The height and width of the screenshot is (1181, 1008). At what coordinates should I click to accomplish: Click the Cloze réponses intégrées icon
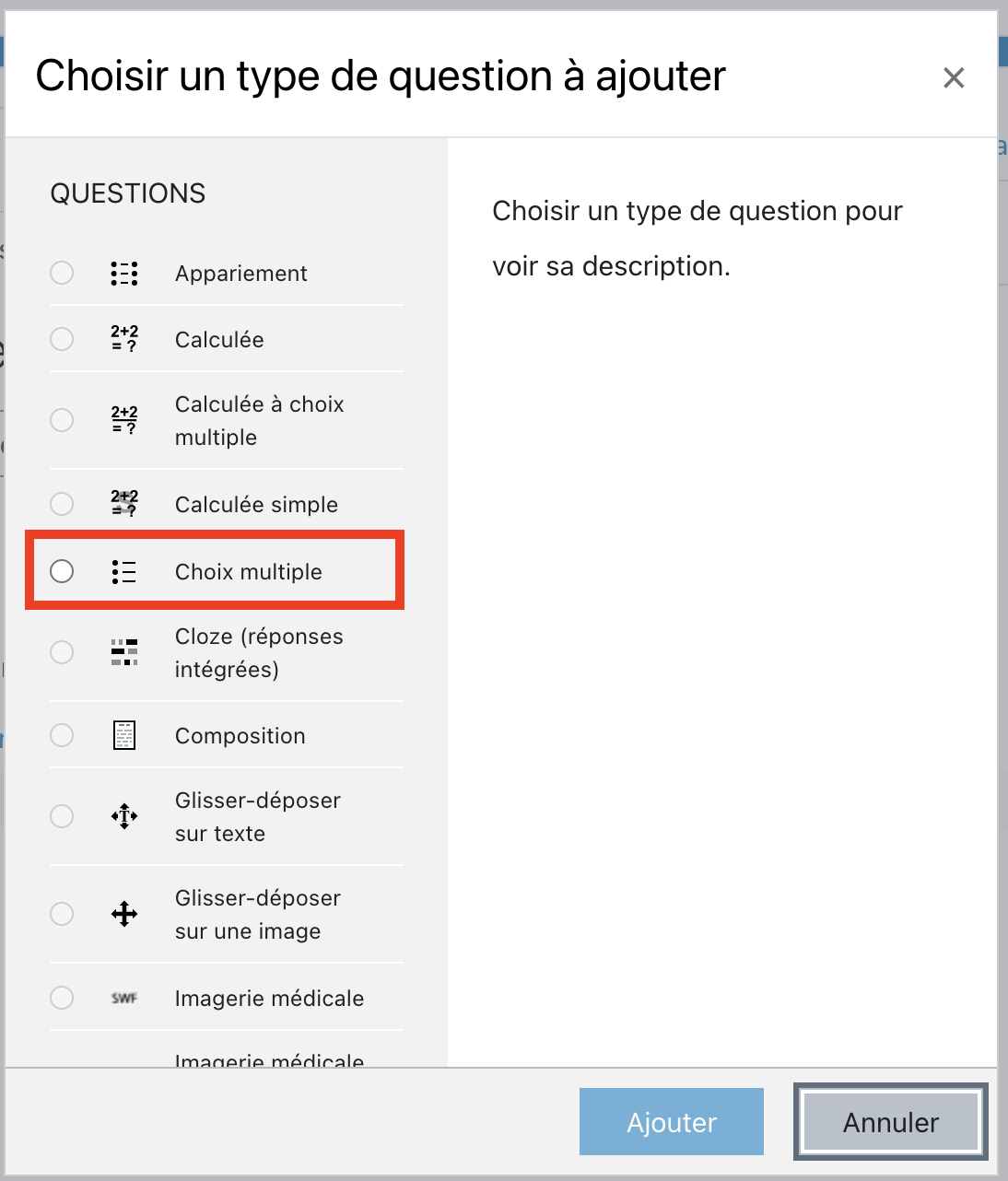coord(124,652)
